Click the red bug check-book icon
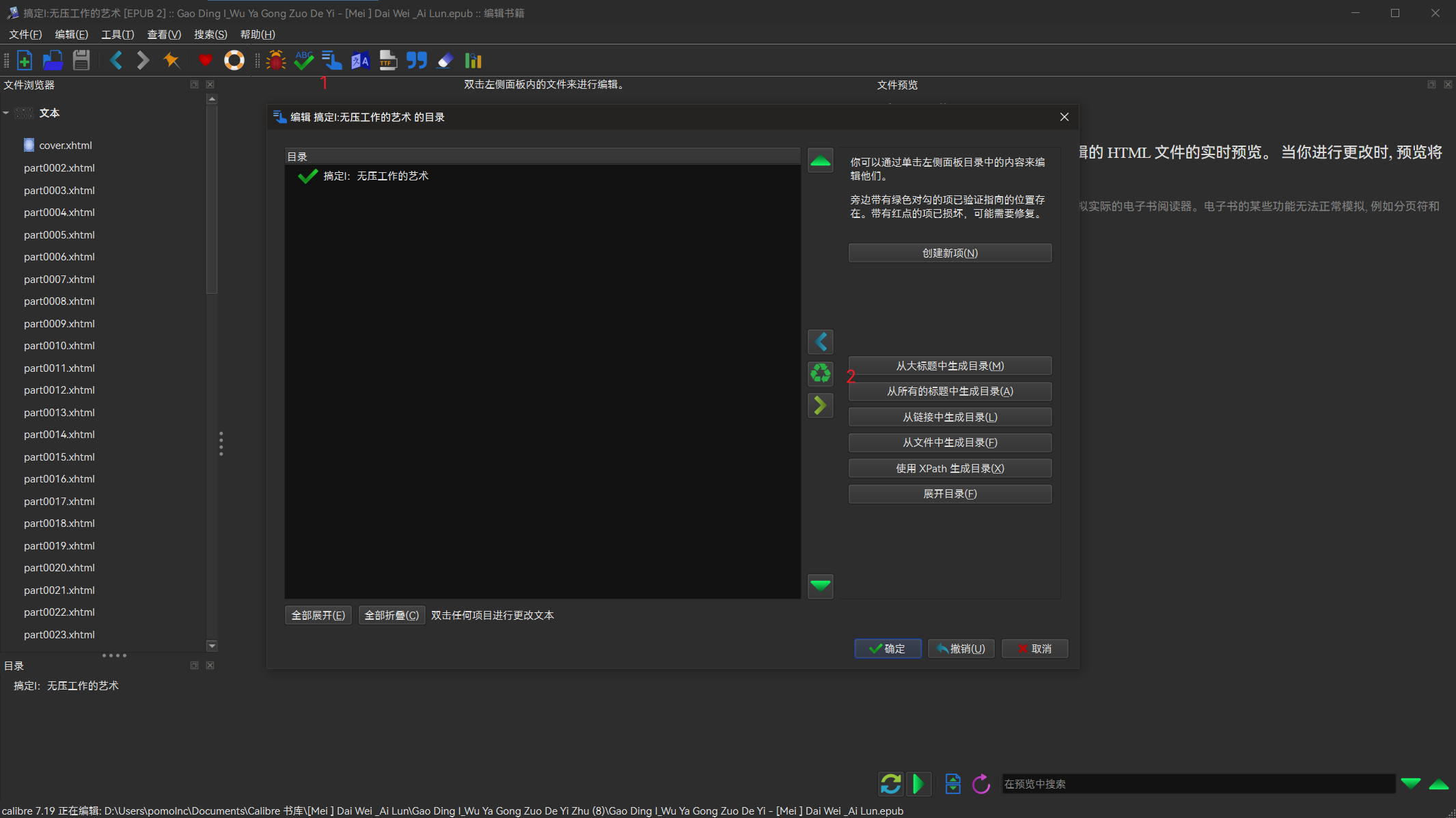 276,60
